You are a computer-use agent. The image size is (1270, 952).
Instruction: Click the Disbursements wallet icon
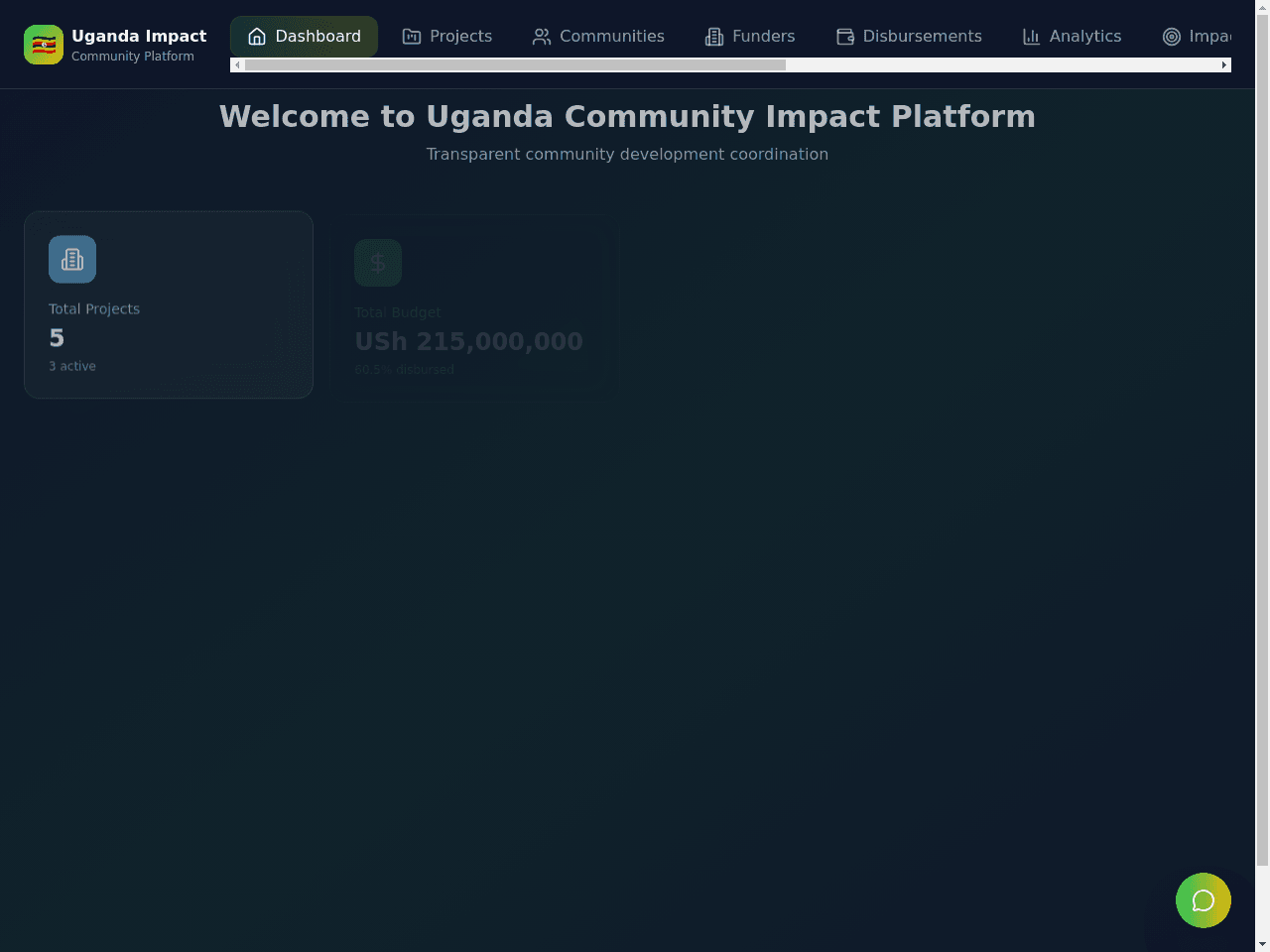coord(845,37)
